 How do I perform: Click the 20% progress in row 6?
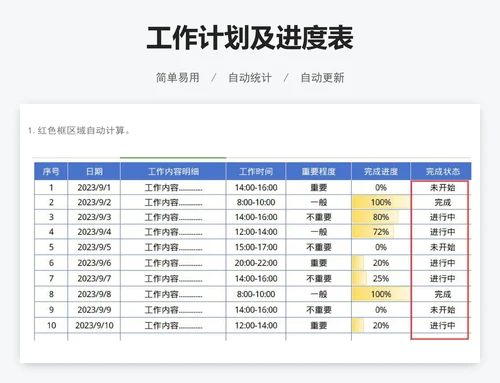pos(381,263)
